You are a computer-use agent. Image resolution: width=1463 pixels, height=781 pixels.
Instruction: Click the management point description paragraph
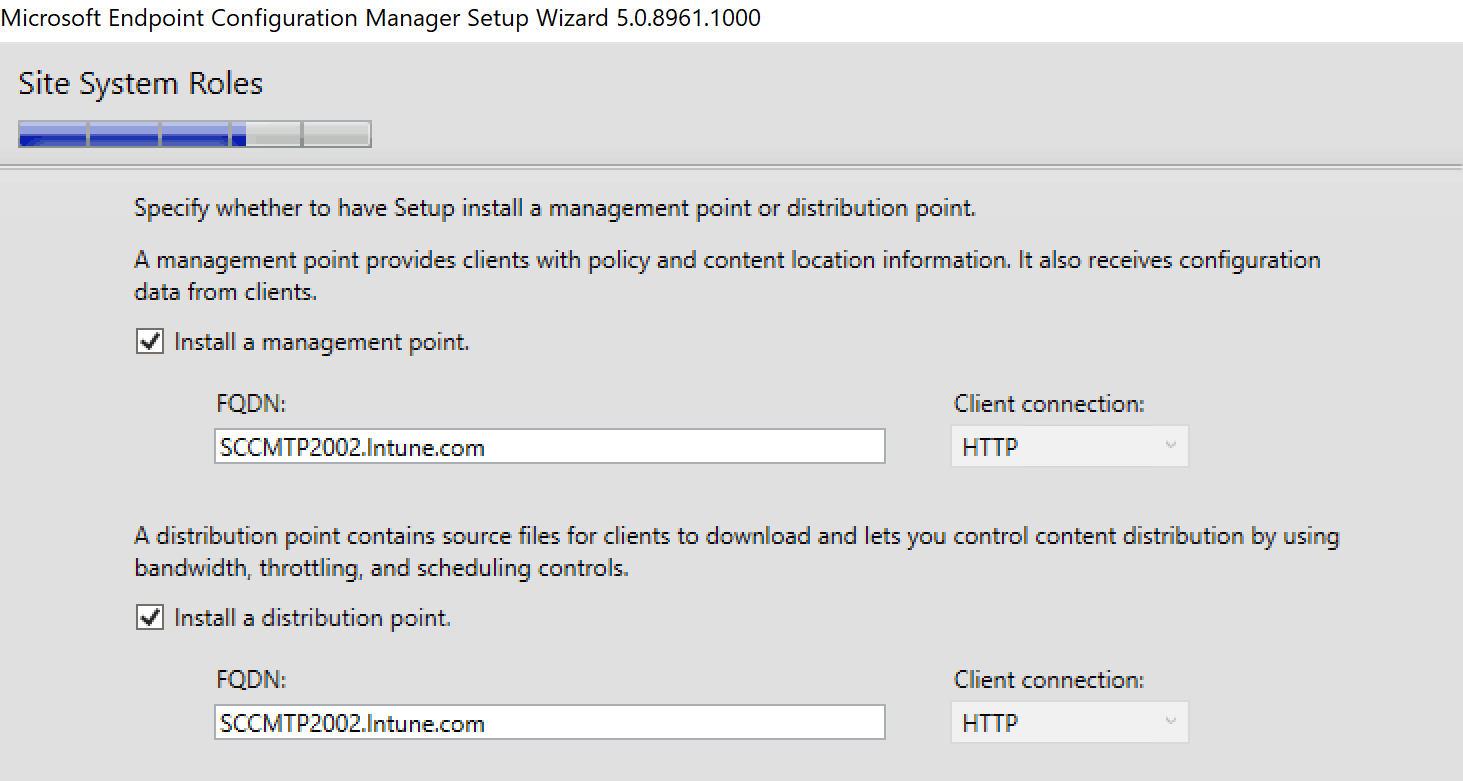coord(727,276)
